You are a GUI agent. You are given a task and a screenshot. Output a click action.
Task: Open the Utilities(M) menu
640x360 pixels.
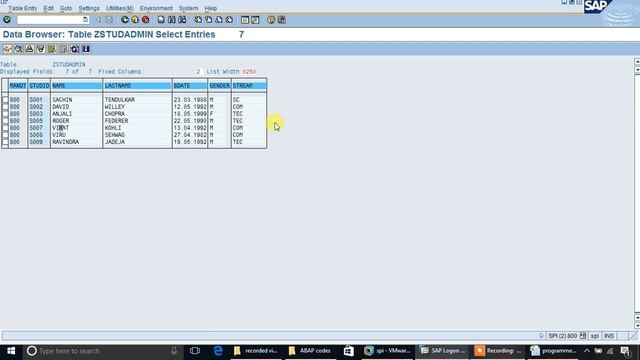pos(120,8)
